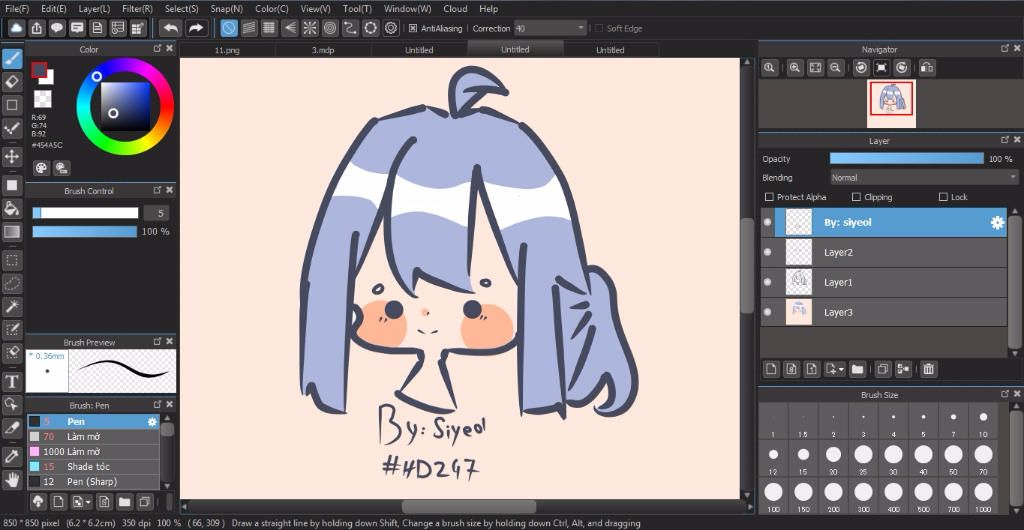Image resolution: width=1024 pixels, height=530 pixels.
Task: Select the Magic Wand tool
Action: [x=12, y=306]
